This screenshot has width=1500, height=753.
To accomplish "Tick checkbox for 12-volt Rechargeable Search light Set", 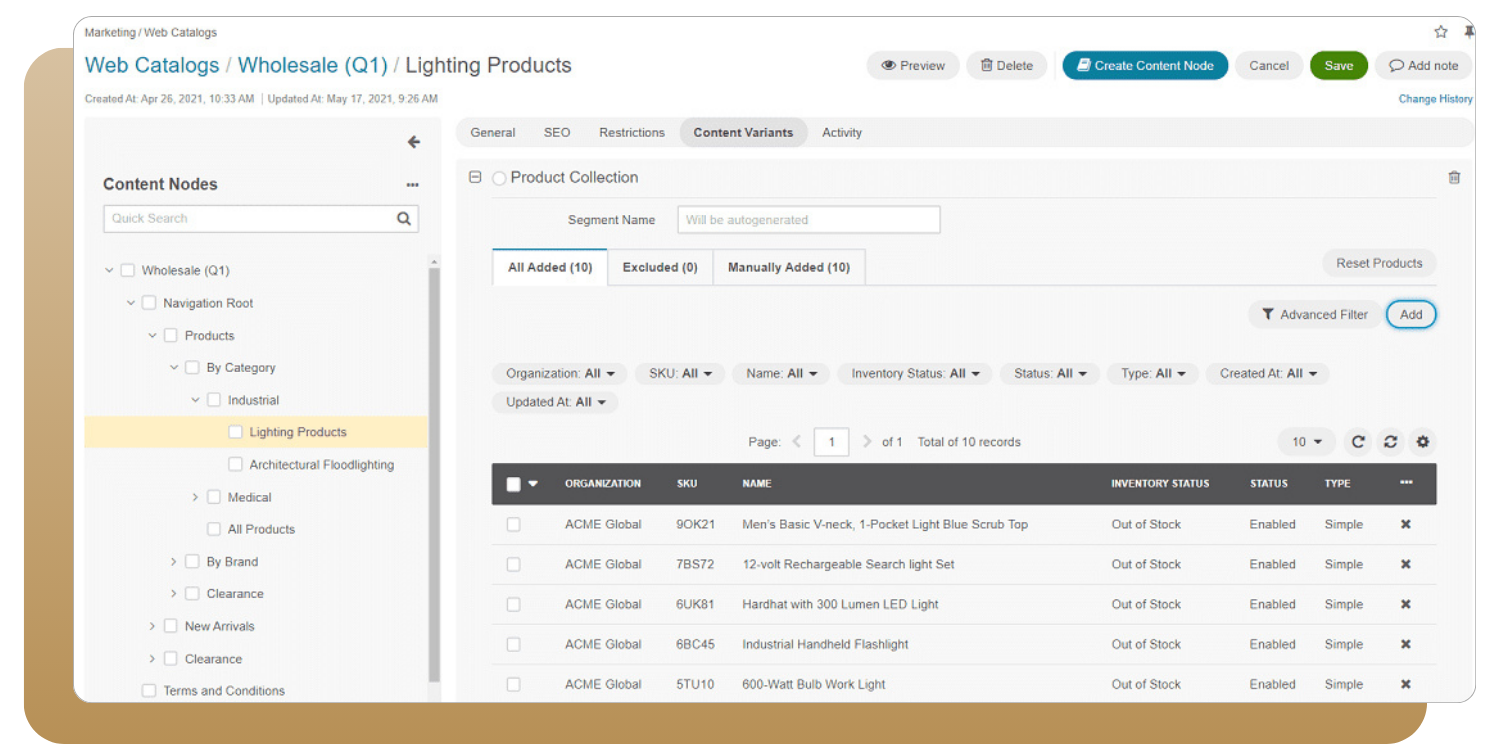I will [x=513, y=564].
